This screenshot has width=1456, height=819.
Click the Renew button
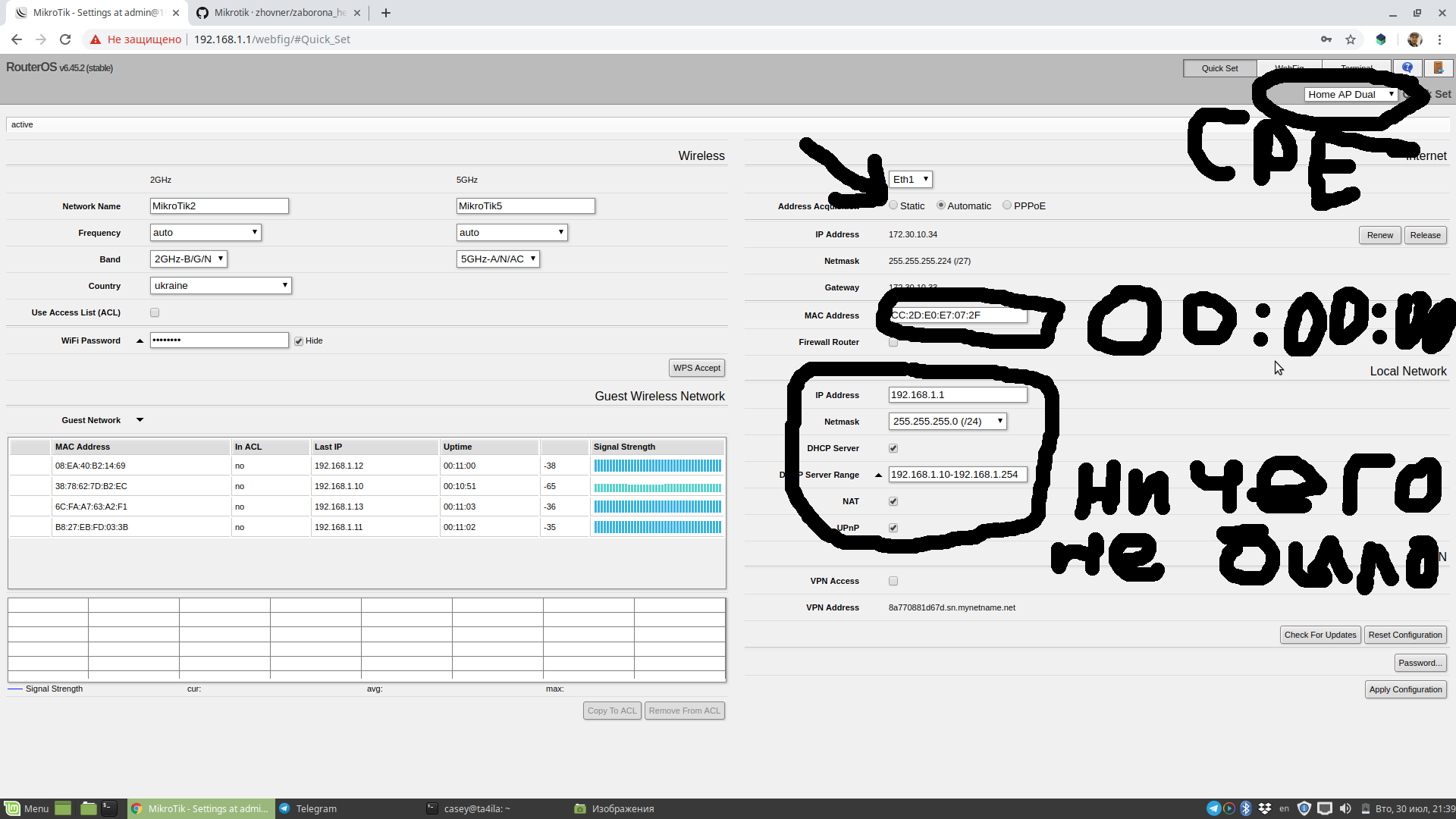click(x=1380, y=235)
